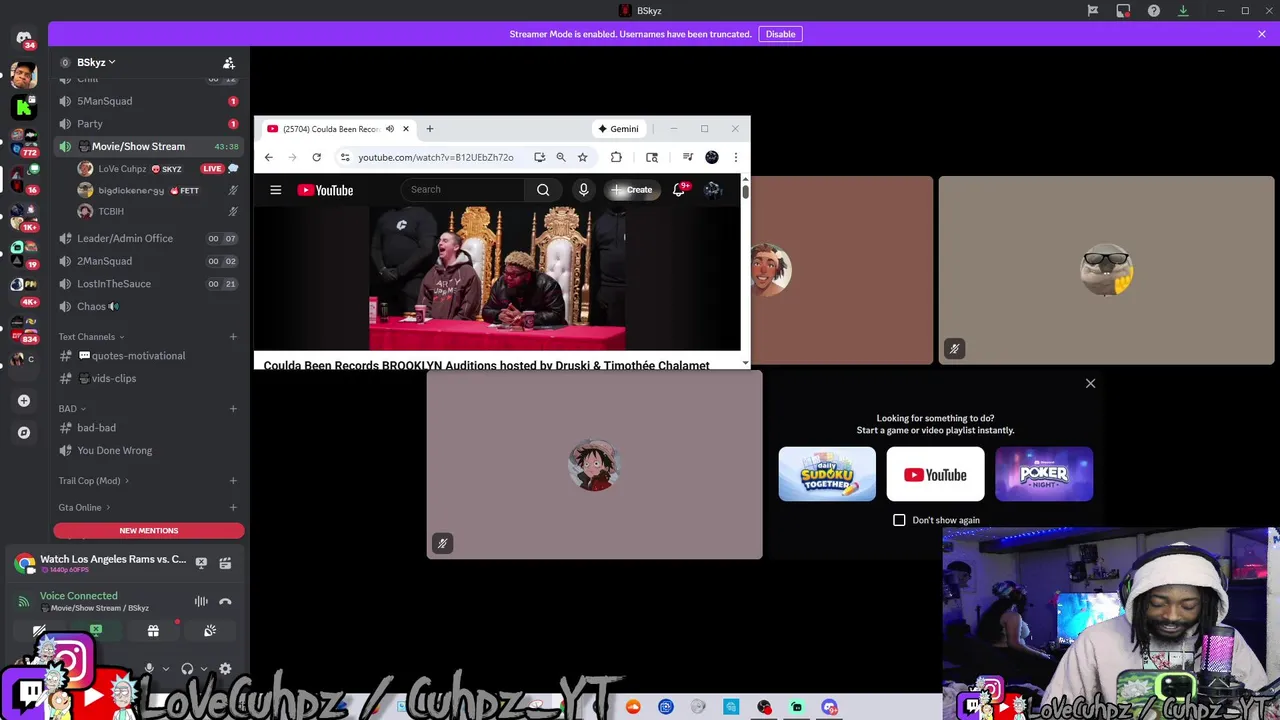Open YouTube hamburger guide menu
Screen dimensions: 1280x720
[276, 190]
